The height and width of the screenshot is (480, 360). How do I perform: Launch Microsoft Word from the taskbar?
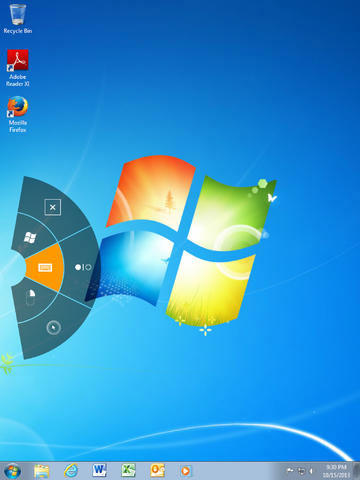click(x=99, y=471)
